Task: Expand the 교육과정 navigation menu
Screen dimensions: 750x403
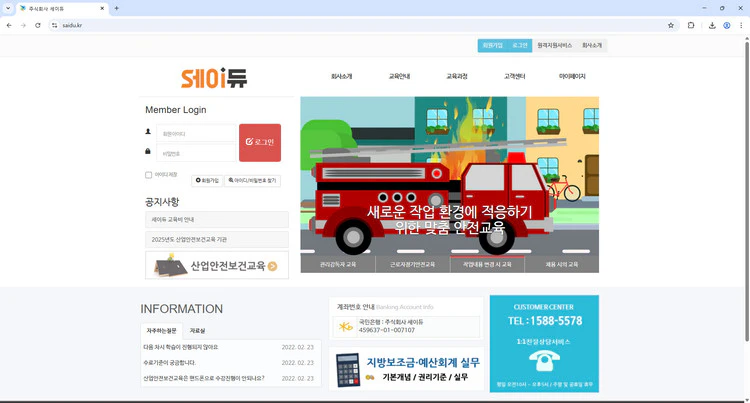Action: (x=457, y=76)
